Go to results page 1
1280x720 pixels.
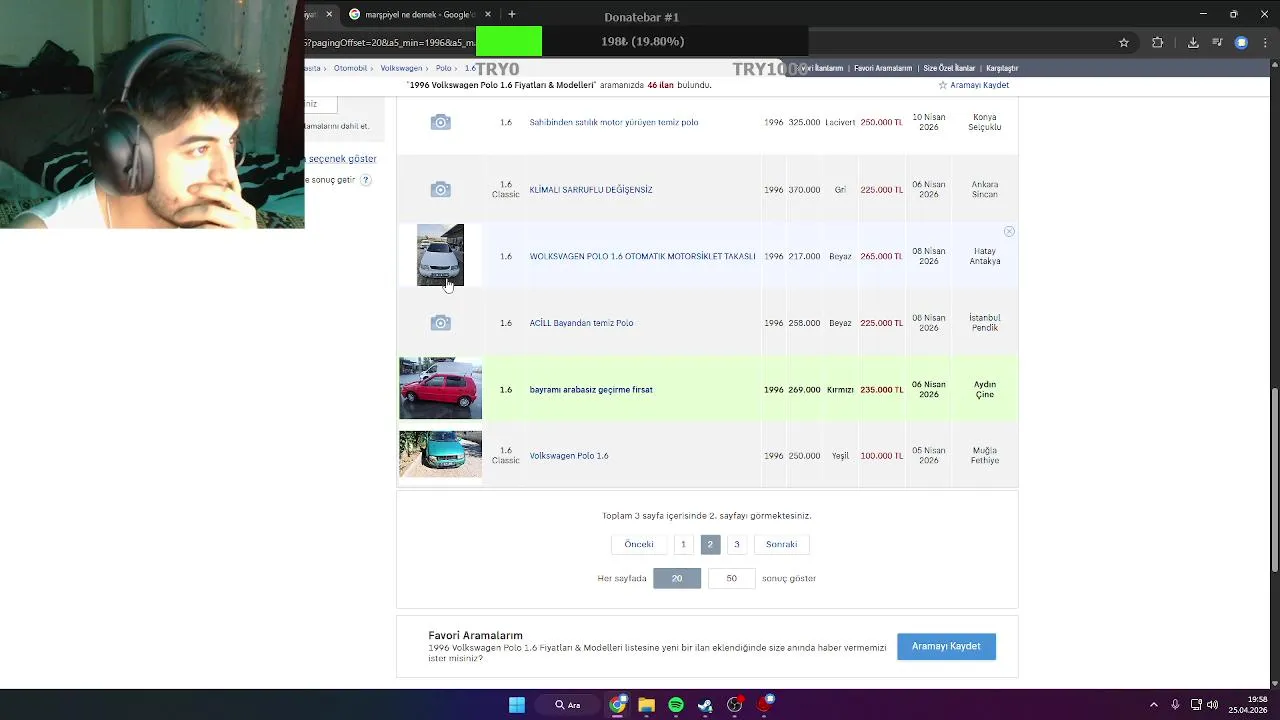[683, 544]
